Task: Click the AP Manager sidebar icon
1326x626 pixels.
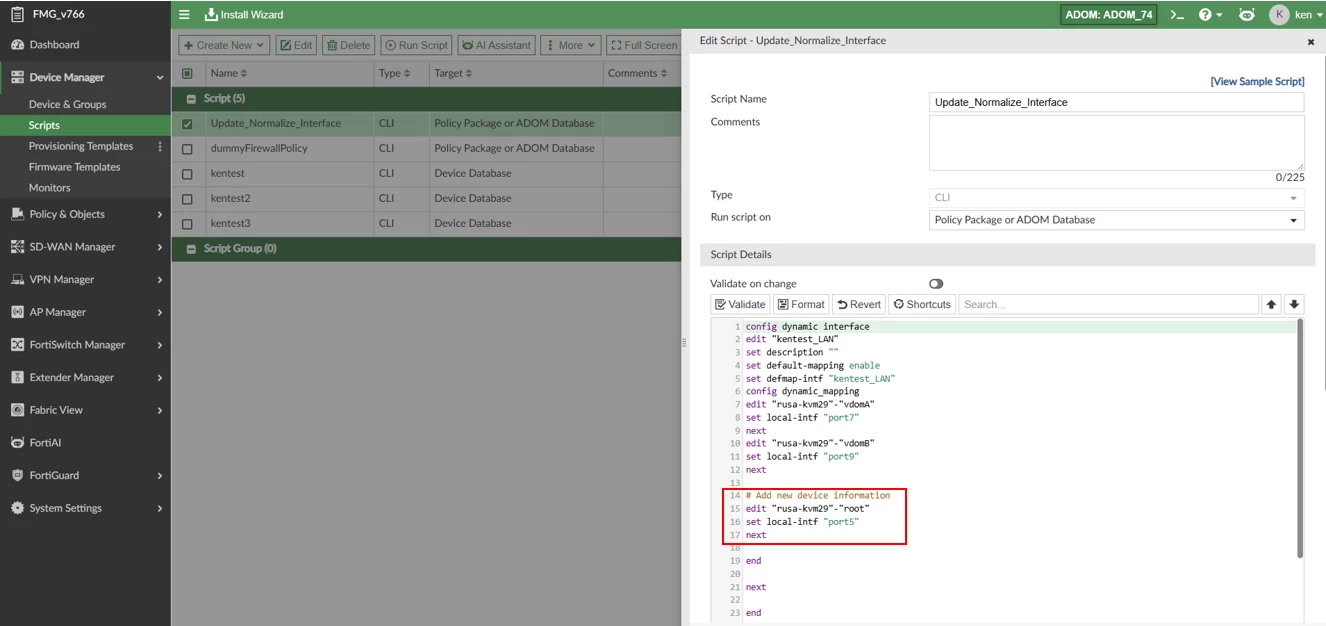Action: (17, 312)
